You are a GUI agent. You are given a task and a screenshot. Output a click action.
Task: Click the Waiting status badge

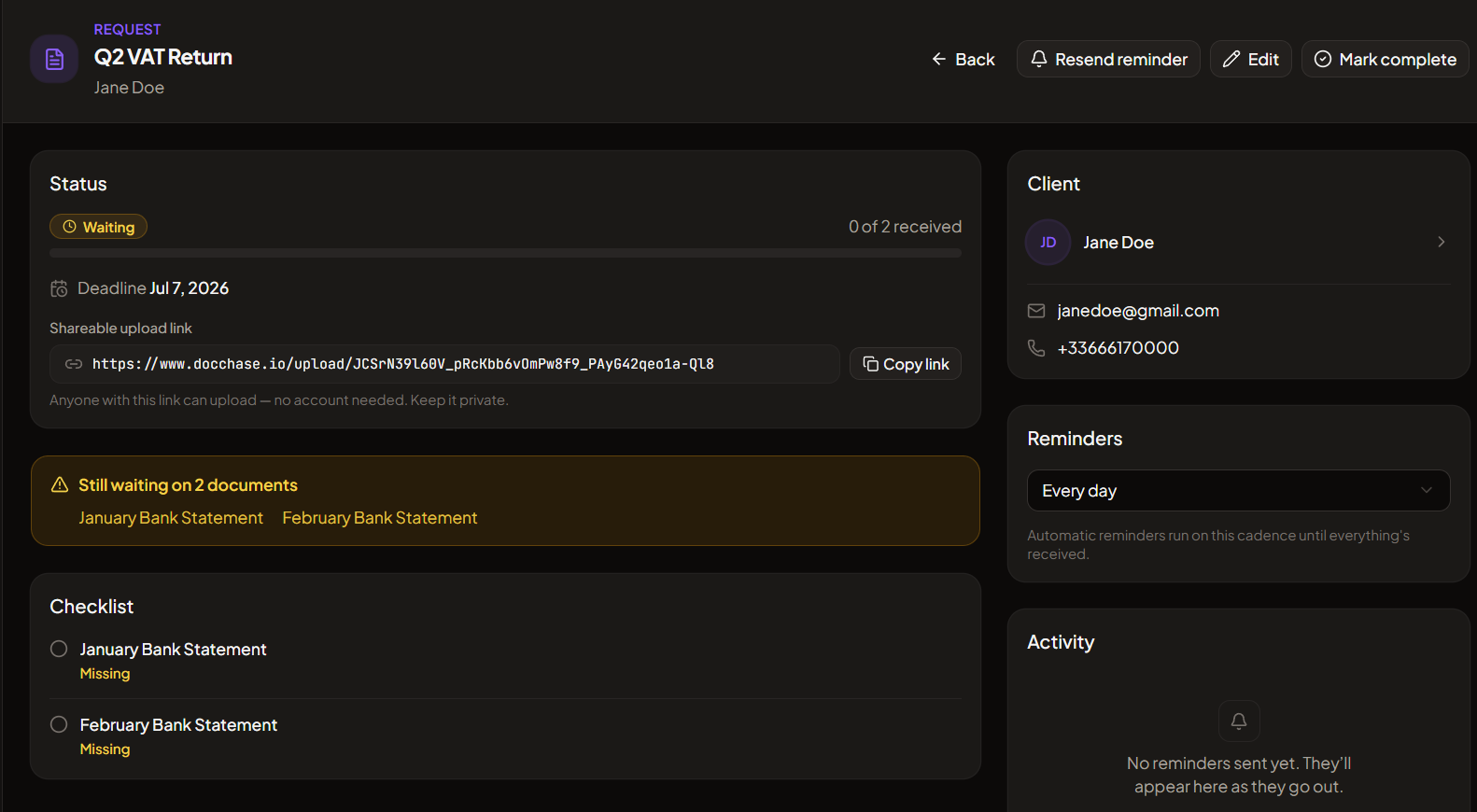coord(98,227)
